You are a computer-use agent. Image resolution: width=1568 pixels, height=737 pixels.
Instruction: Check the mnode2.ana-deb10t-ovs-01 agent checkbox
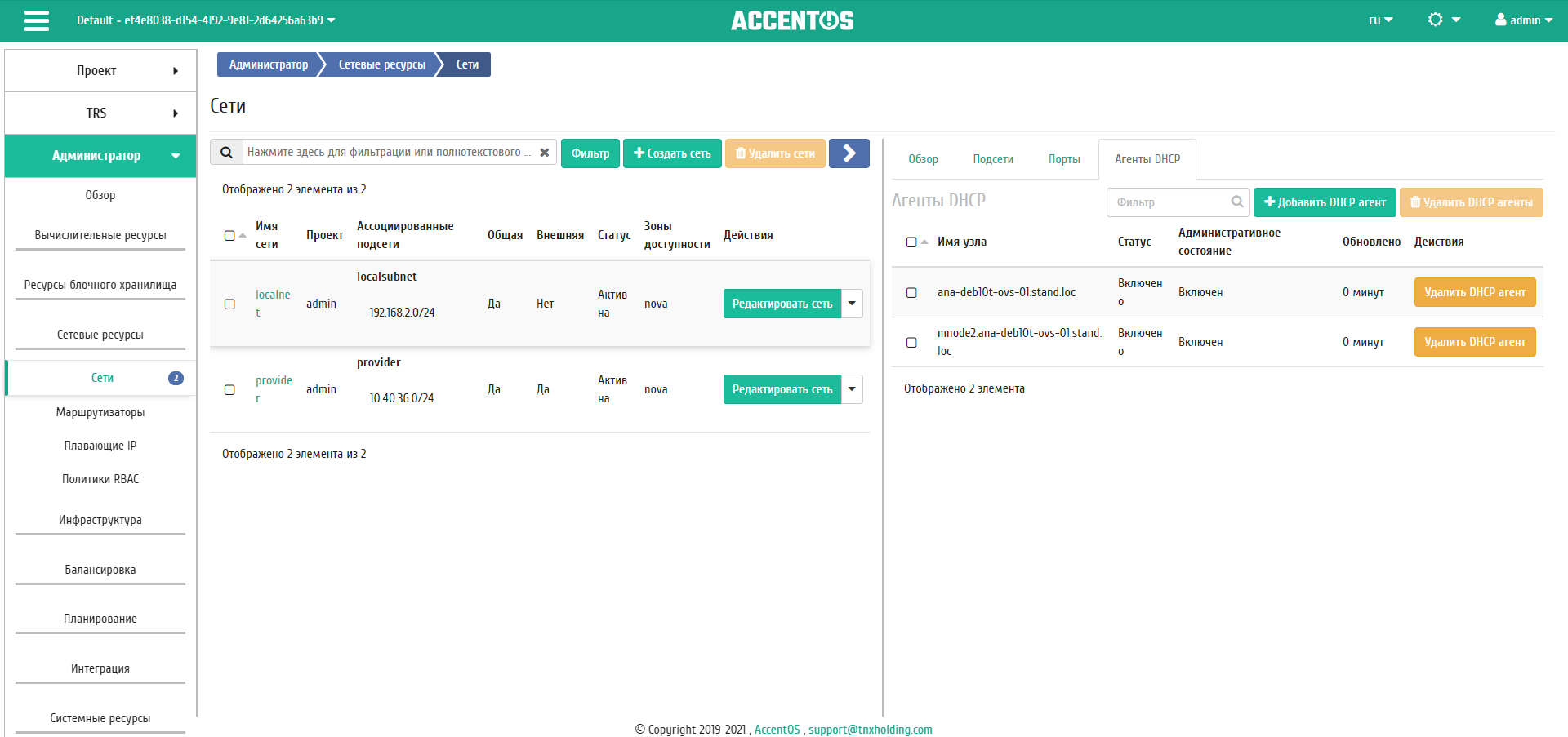tap(911, 342)
